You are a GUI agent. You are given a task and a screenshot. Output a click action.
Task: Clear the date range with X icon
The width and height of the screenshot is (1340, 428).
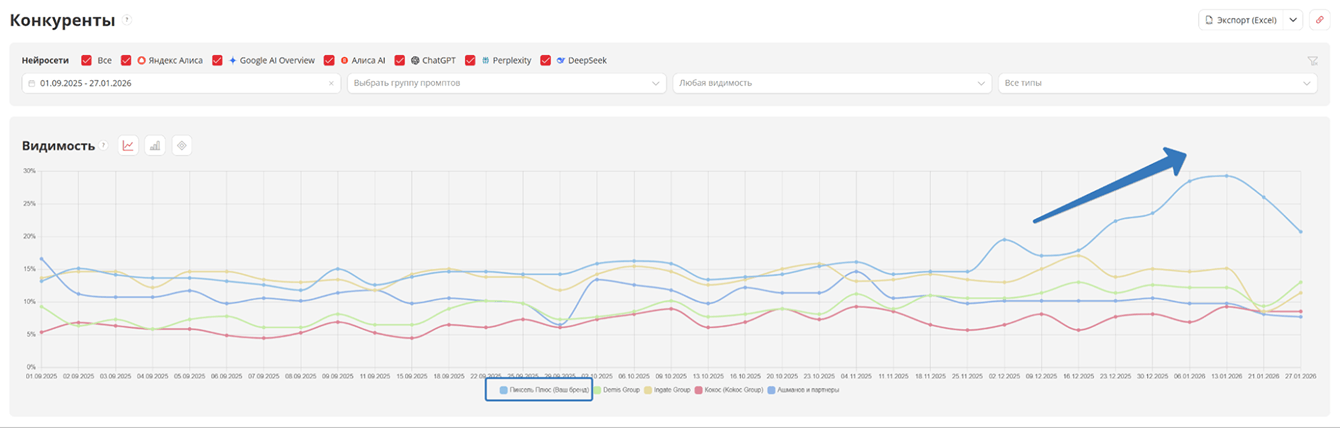(x=331, y=83)
